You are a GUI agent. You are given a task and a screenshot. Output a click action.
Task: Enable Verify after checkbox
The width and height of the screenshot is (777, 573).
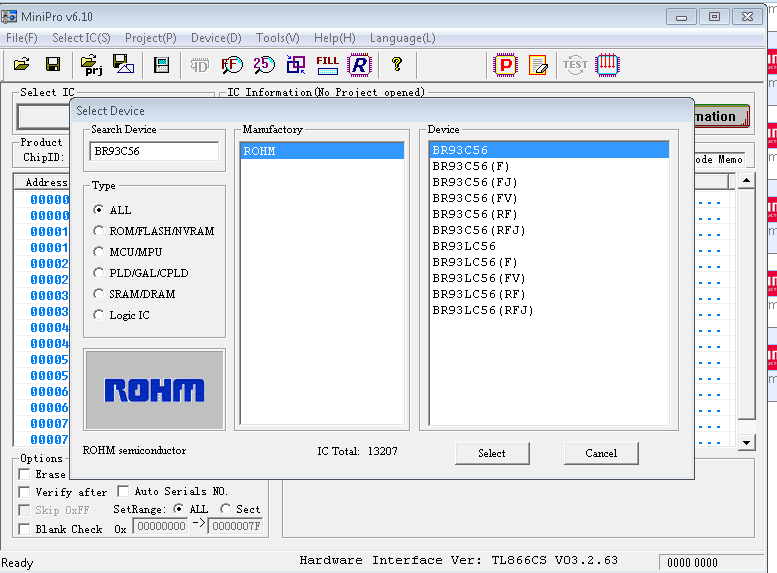(24, 492)
